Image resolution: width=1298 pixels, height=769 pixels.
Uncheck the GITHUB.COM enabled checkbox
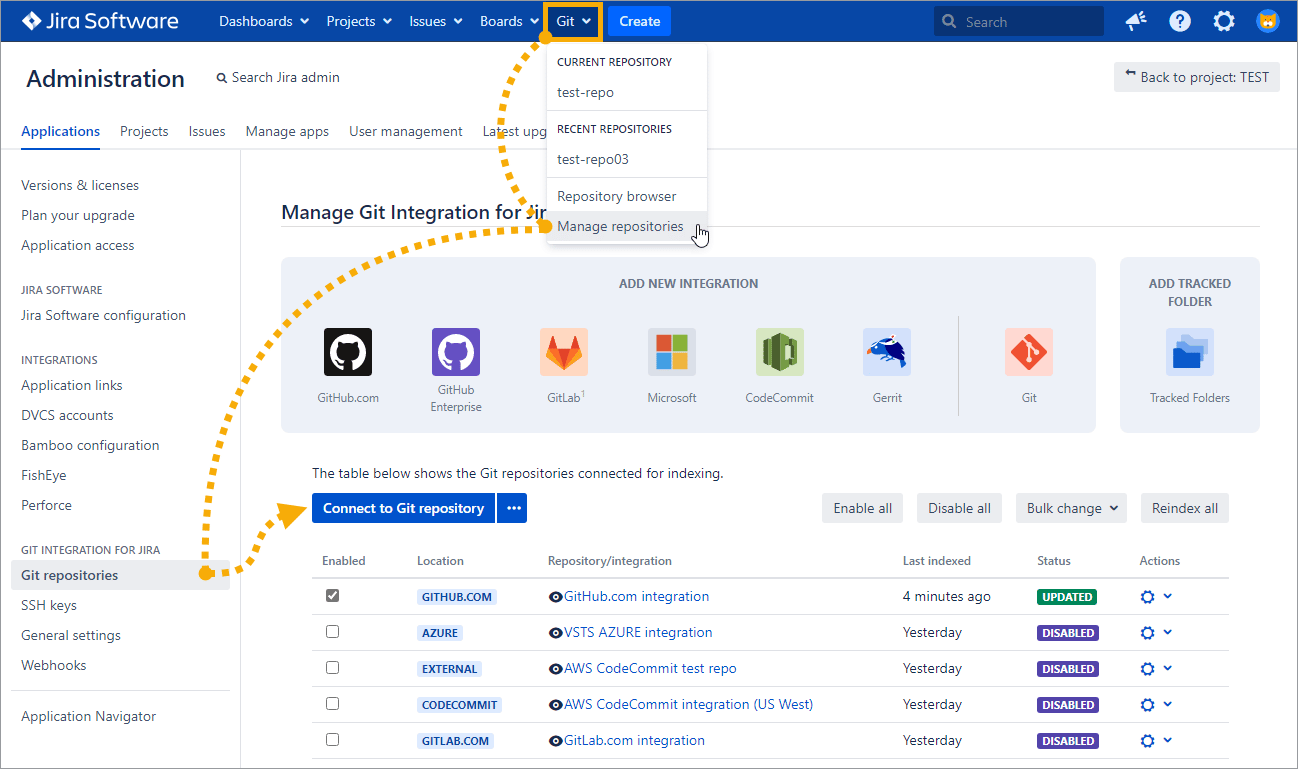point(333,596)
